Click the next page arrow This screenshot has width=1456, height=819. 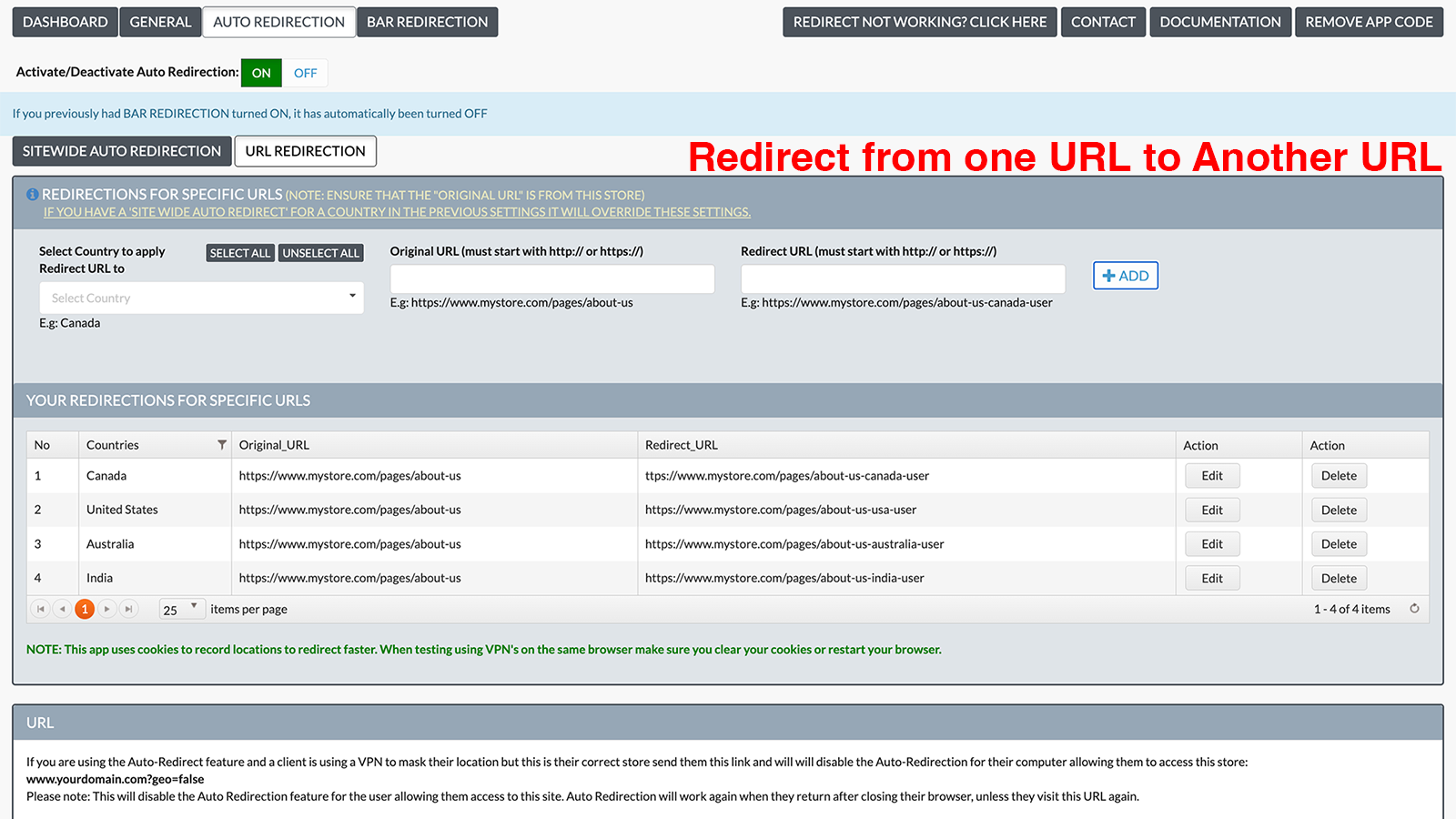point(106,608)
